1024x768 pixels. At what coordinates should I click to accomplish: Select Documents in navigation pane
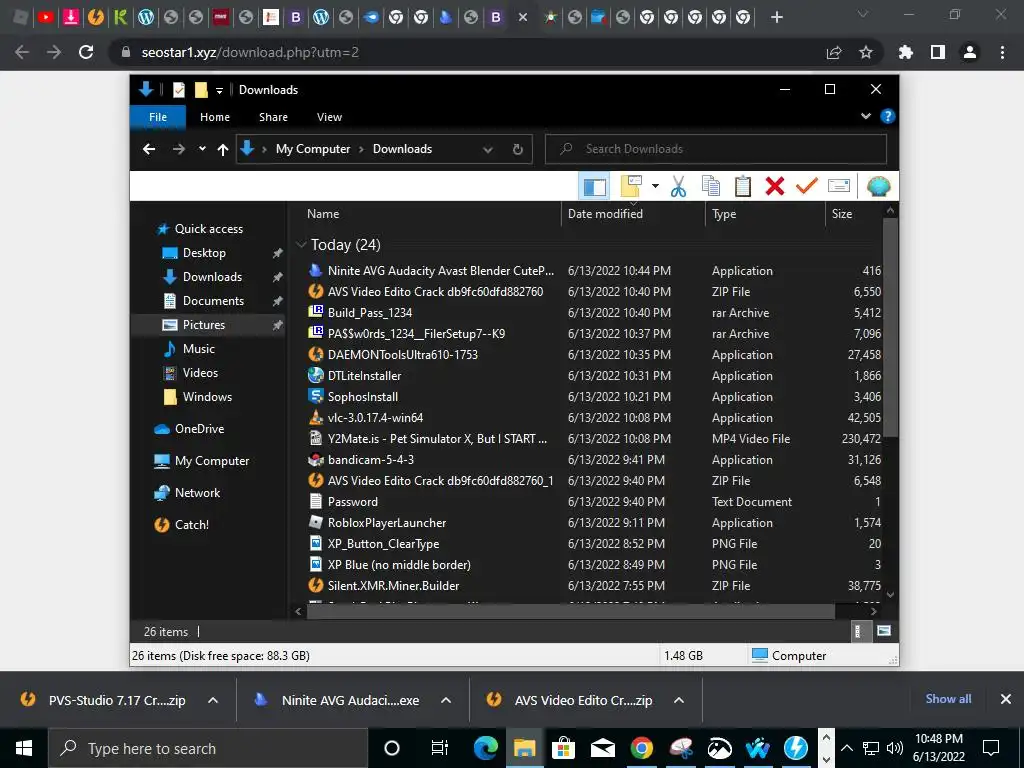[213, 300]
